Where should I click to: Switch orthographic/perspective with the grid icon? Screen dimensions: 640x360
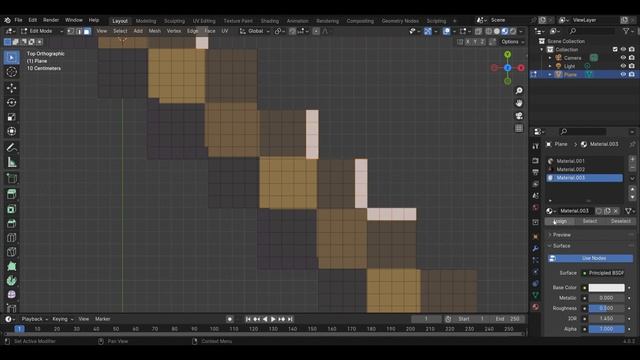click(519, 128)
